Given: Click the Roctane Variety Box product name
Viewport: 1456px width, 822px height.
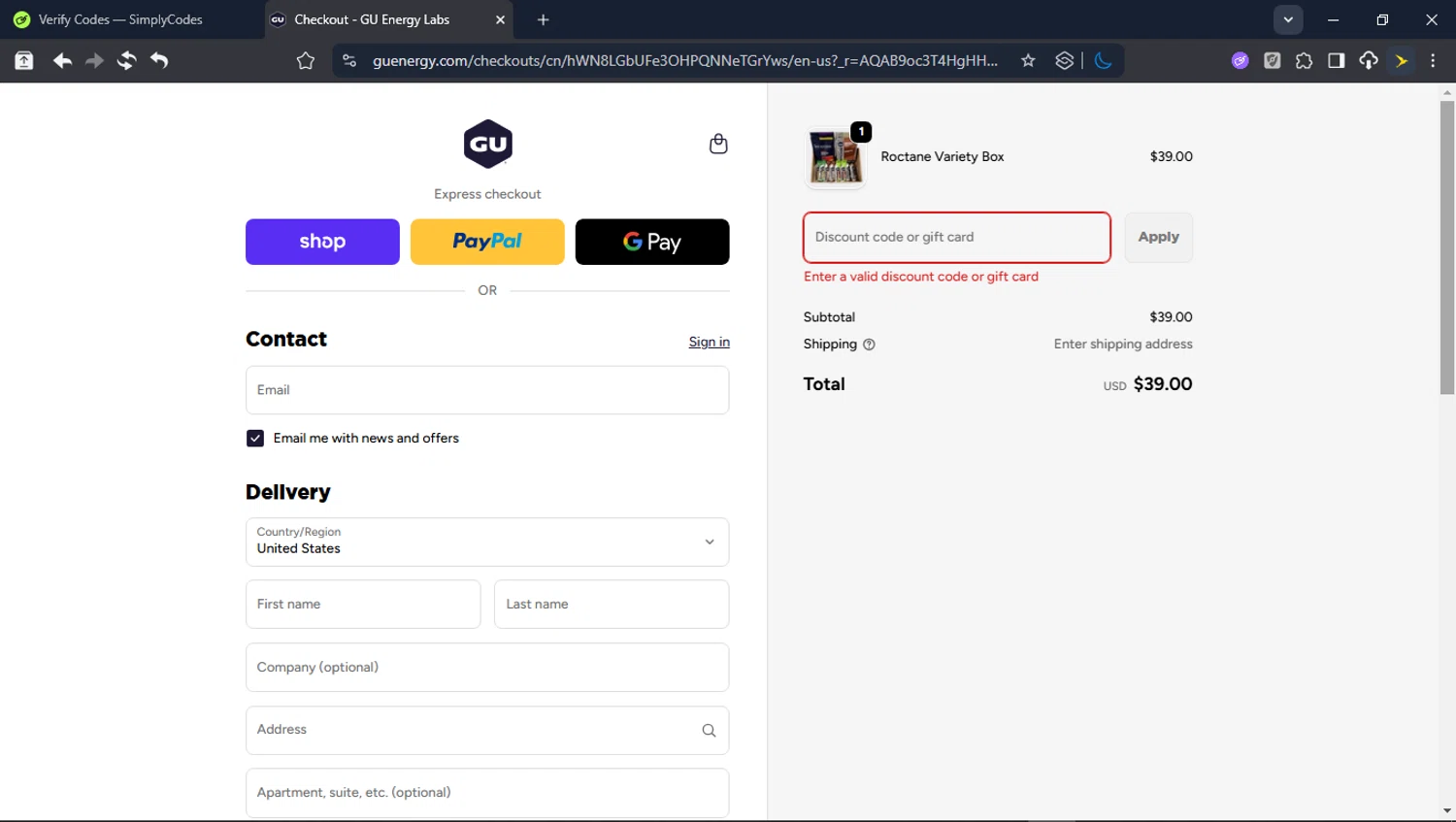Looking at the screenshot, I should [943, 156].
